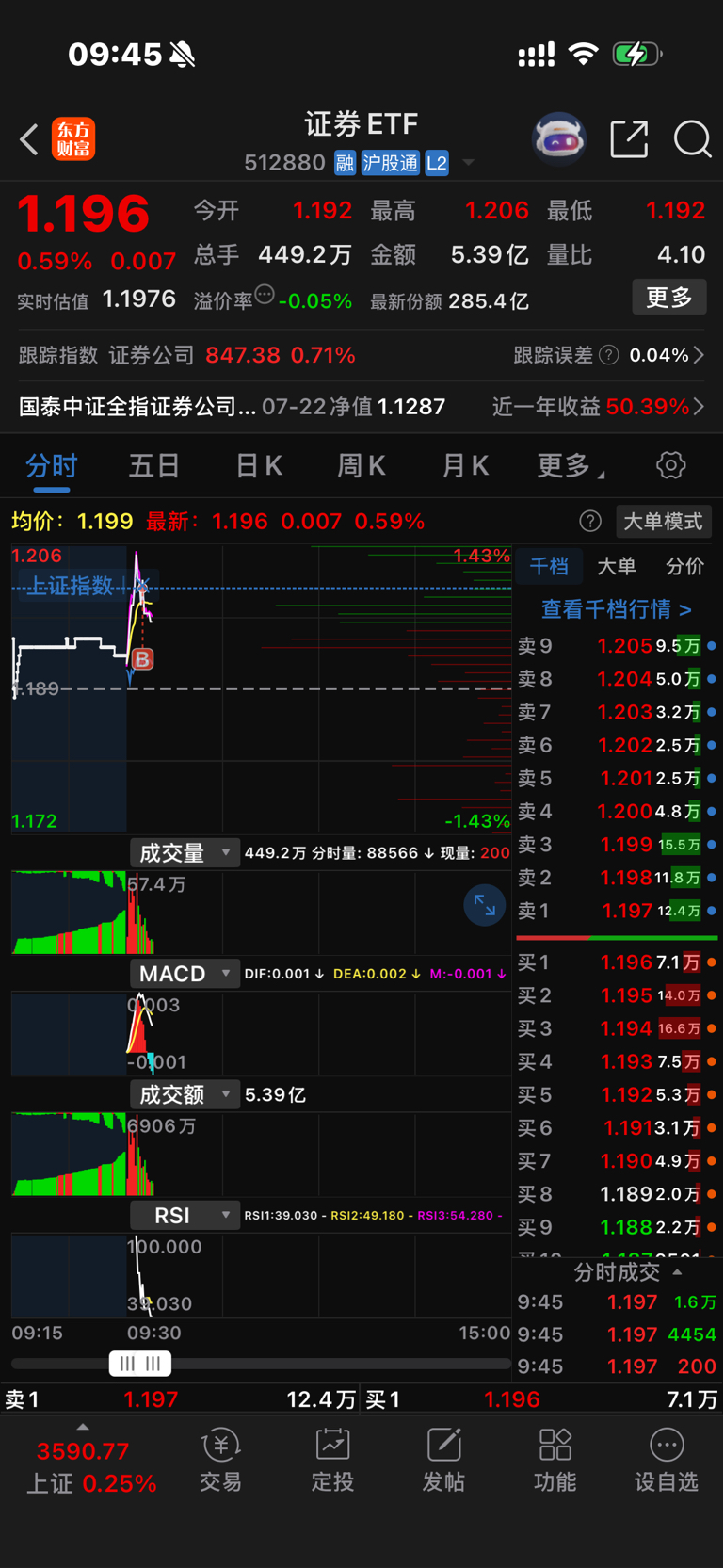724x1568 pixels.
Task: Tap the 量比 4.10 value
Action: click(681, 255)
